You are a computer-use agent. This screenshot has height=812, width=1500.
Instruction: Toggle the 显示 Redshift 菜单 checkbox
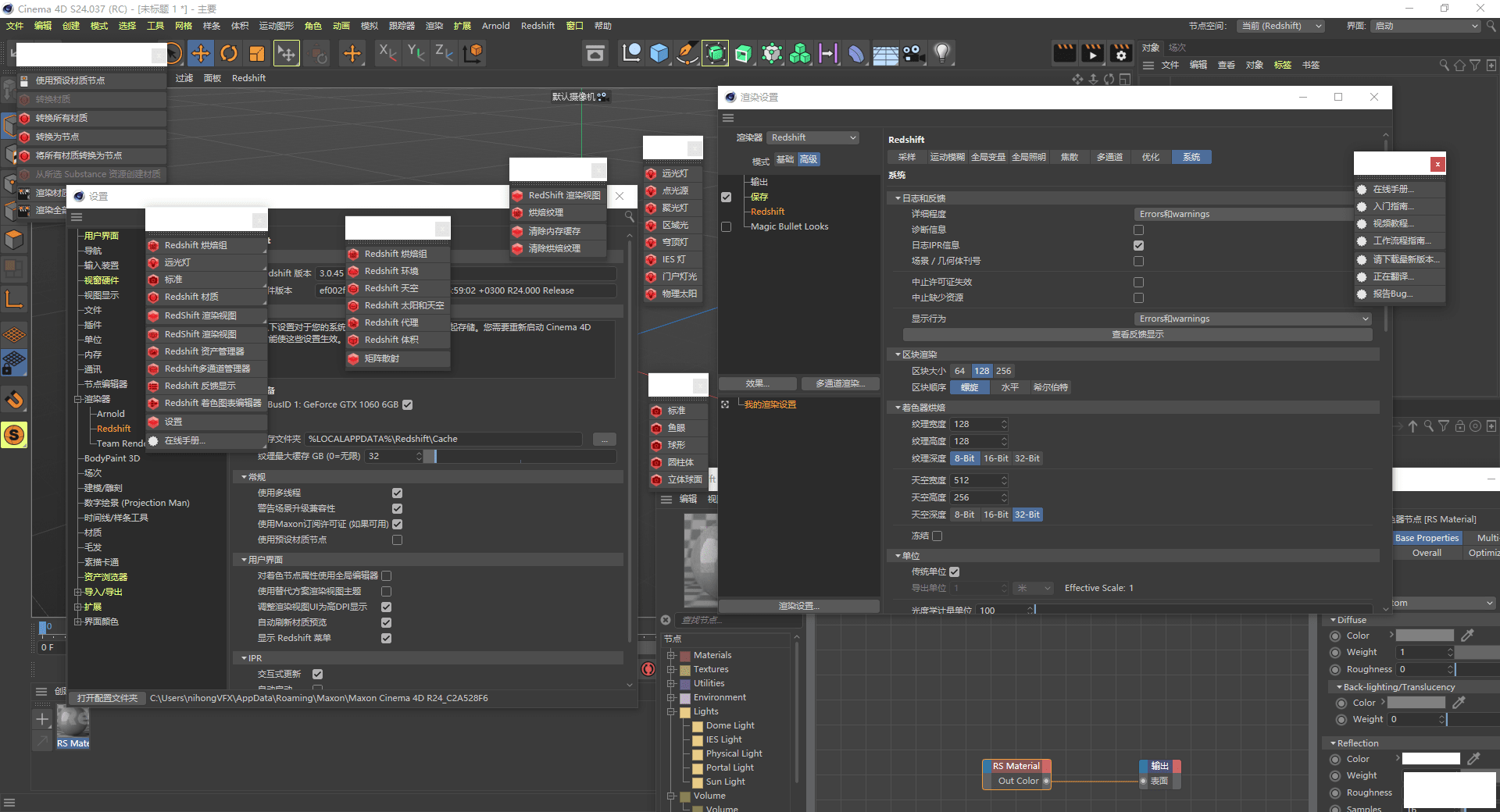(386, 638)
